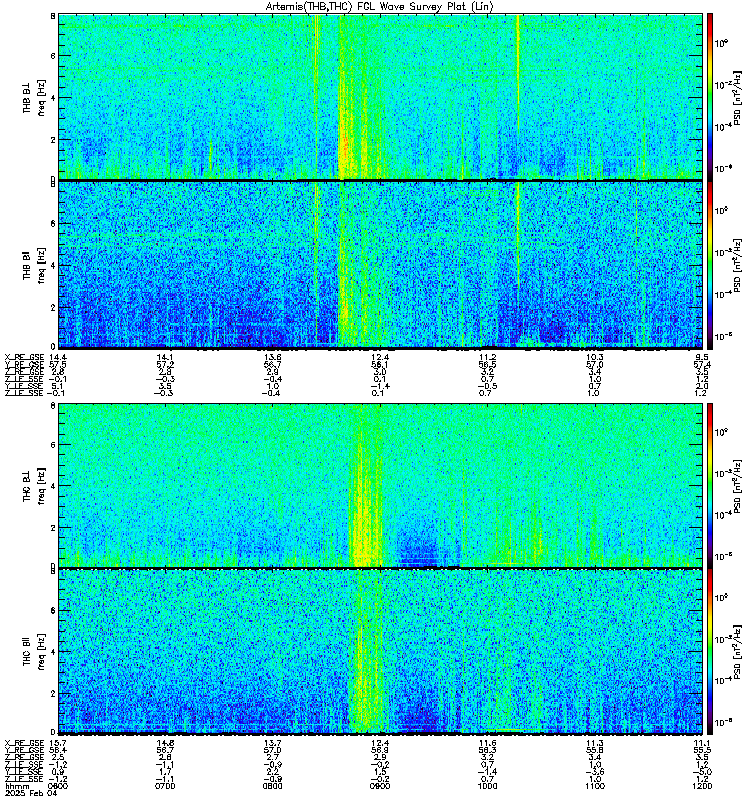750x800 pixels.
Task: Click the THB X_RE_GSE value "14.4"
Action: [58, 357]
